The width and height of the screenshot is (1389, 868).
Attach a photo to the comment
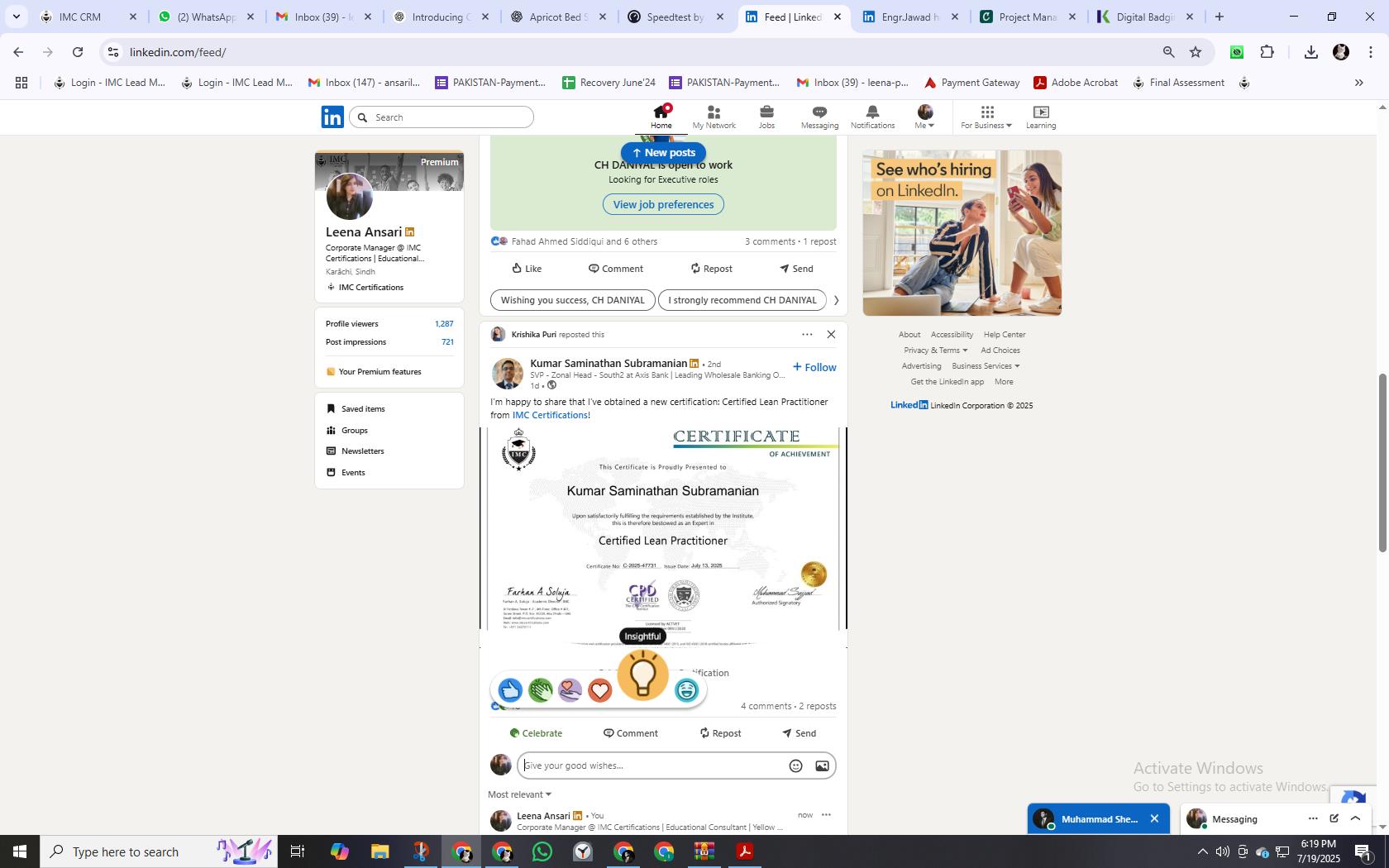pyautogui.click(x=822, y=765)
